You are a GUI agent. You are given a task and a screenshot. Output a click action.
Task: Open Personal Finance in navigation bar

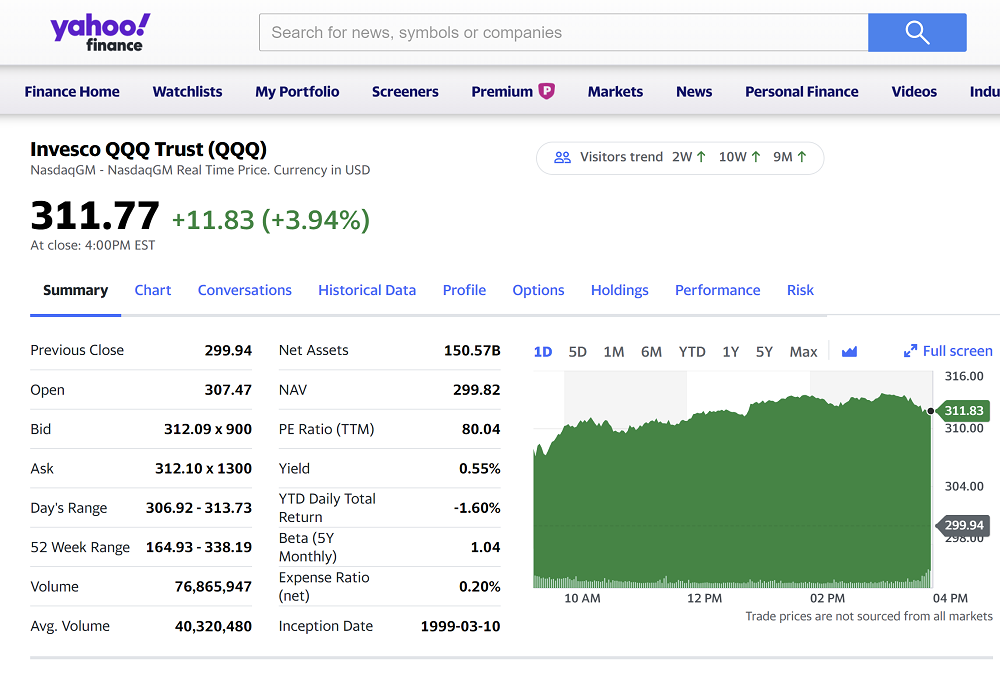coord(802,92)
